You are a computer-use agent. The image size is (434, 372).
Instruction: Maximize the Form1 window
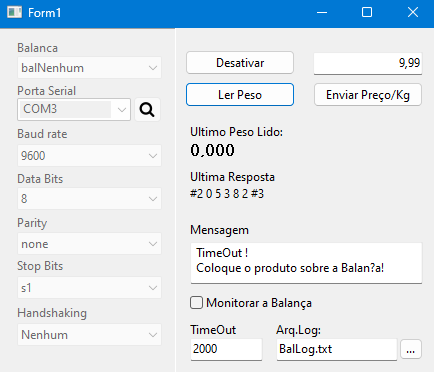[x=367, y=13]
